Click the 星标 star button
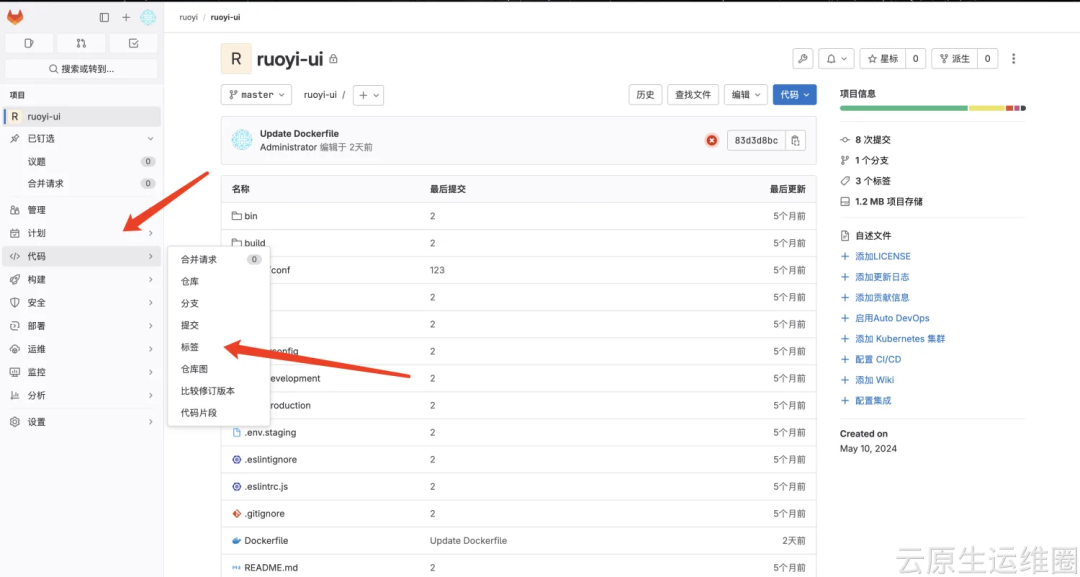Screen dimensions: 1080x577 click(883, 59)
